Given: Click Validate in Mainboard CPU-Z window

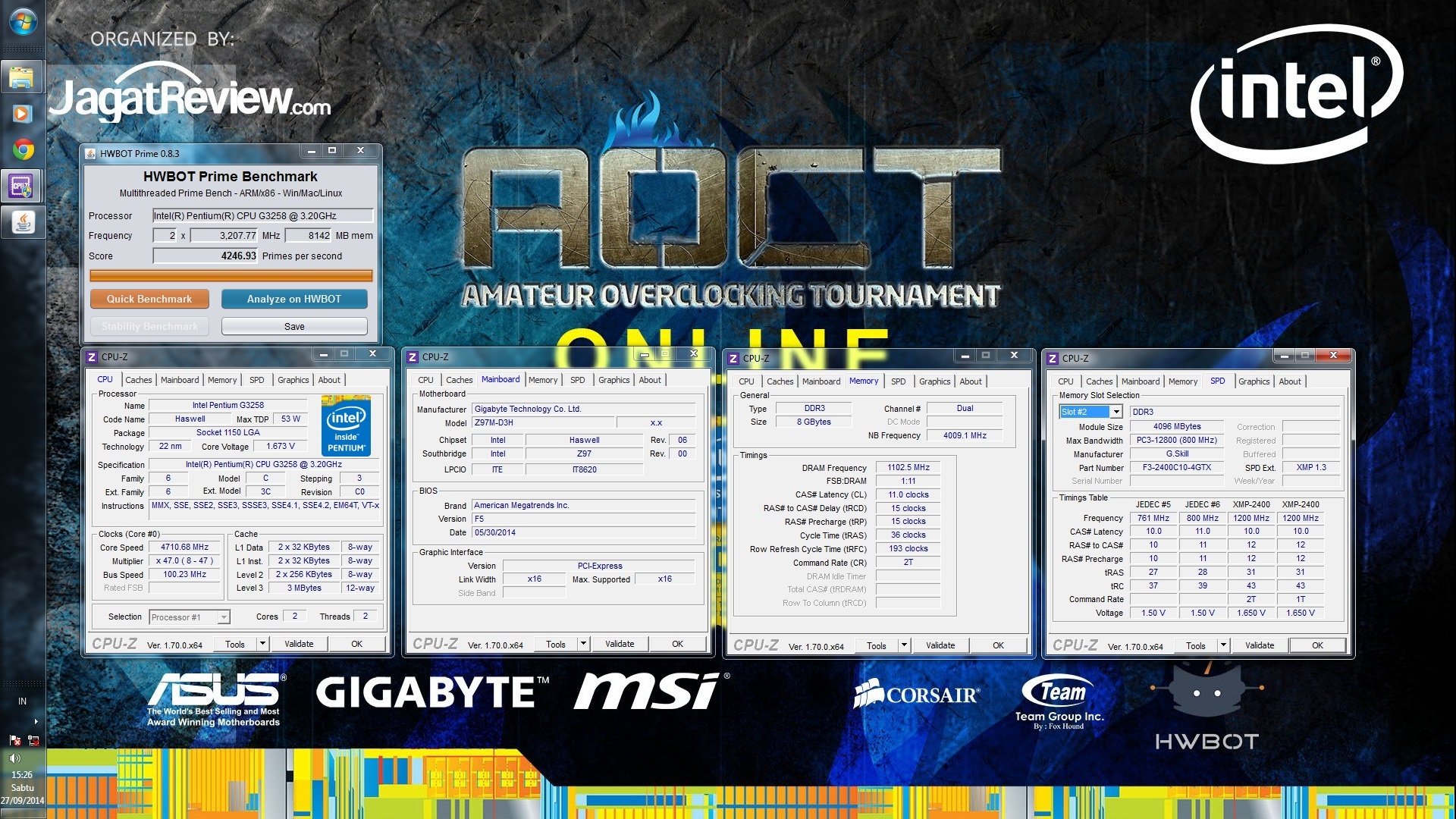Looking at the screenshot, I should click(x=620, y=644).
